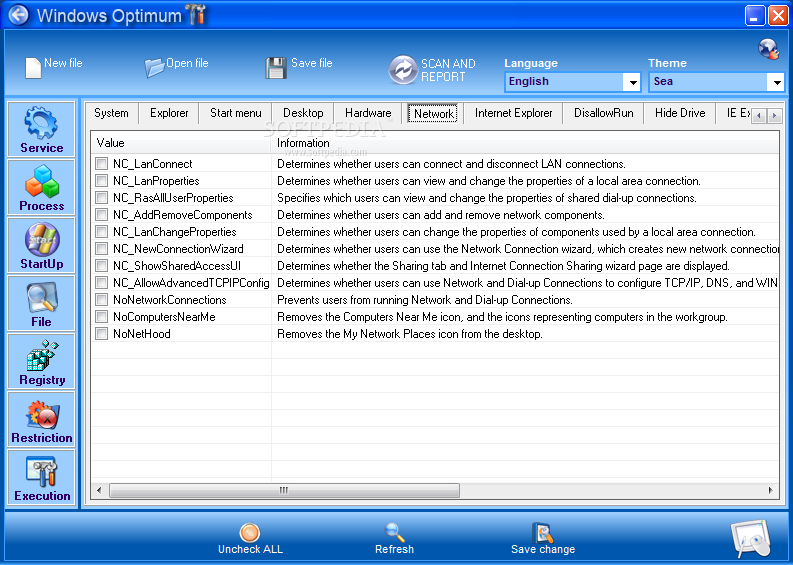Check the NoComputersNearMe box
The height and width of the screenshot is (565, 793).
tap(102, 317)
